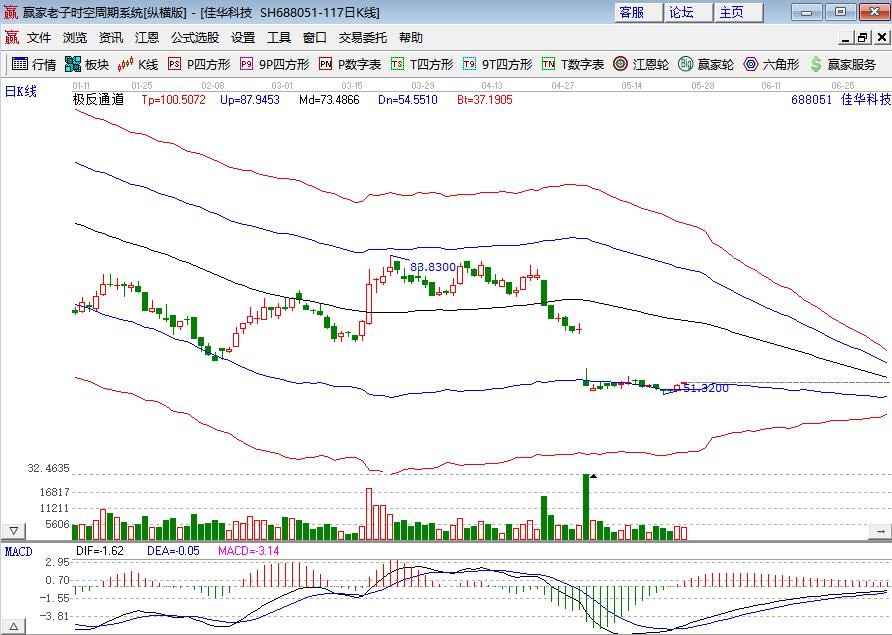The image size is (892, 635).
Task: Open the 窗口 menu
Action: pos(315,38)
